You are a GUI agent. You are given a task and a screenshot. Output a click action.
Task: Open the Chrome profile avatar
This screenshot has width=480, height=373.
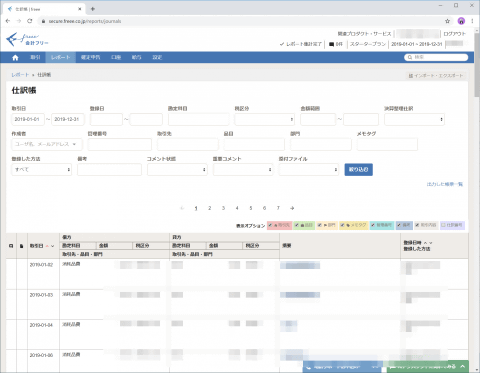pyautogui.click(x=461, y=21)
